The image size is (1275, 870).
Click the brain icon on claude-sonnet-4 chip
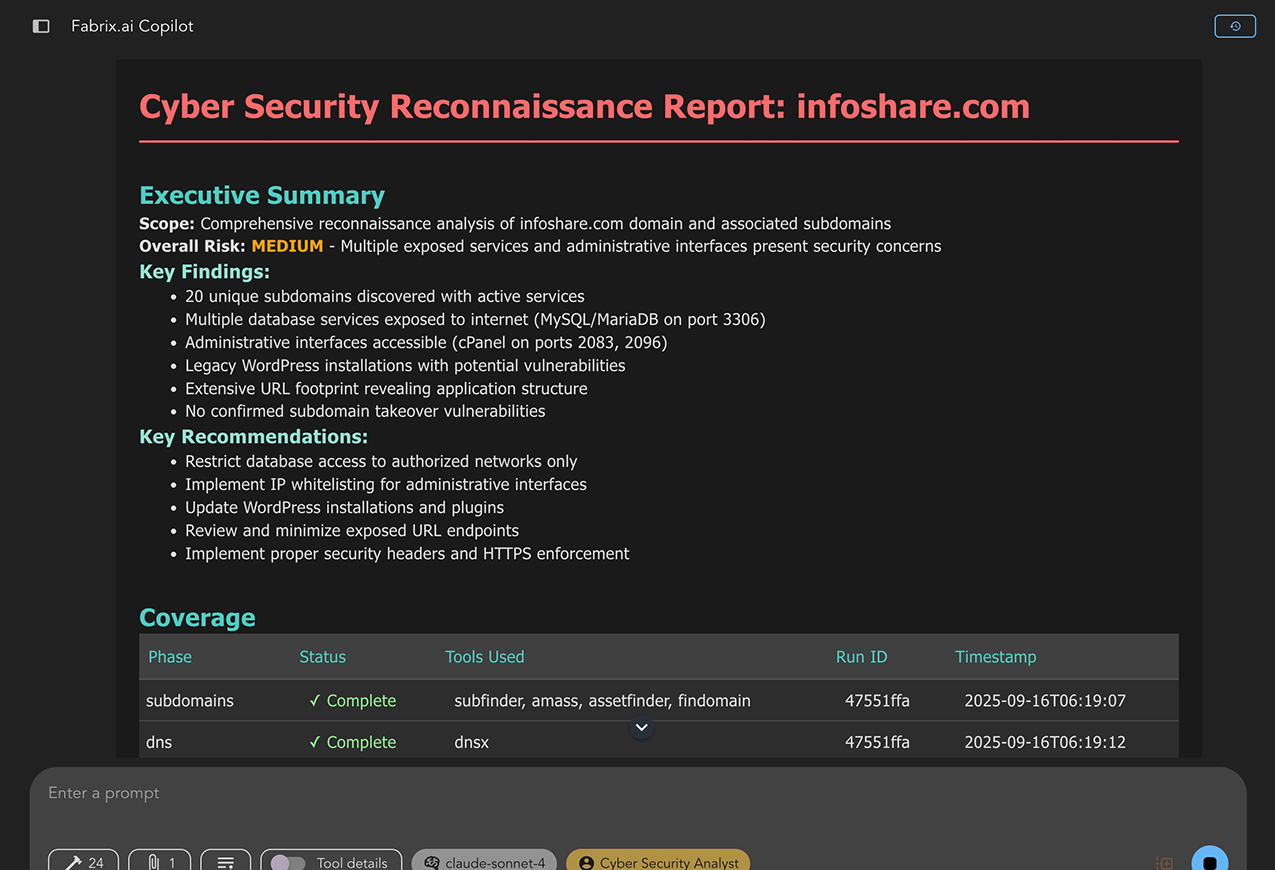click(432, 862)
